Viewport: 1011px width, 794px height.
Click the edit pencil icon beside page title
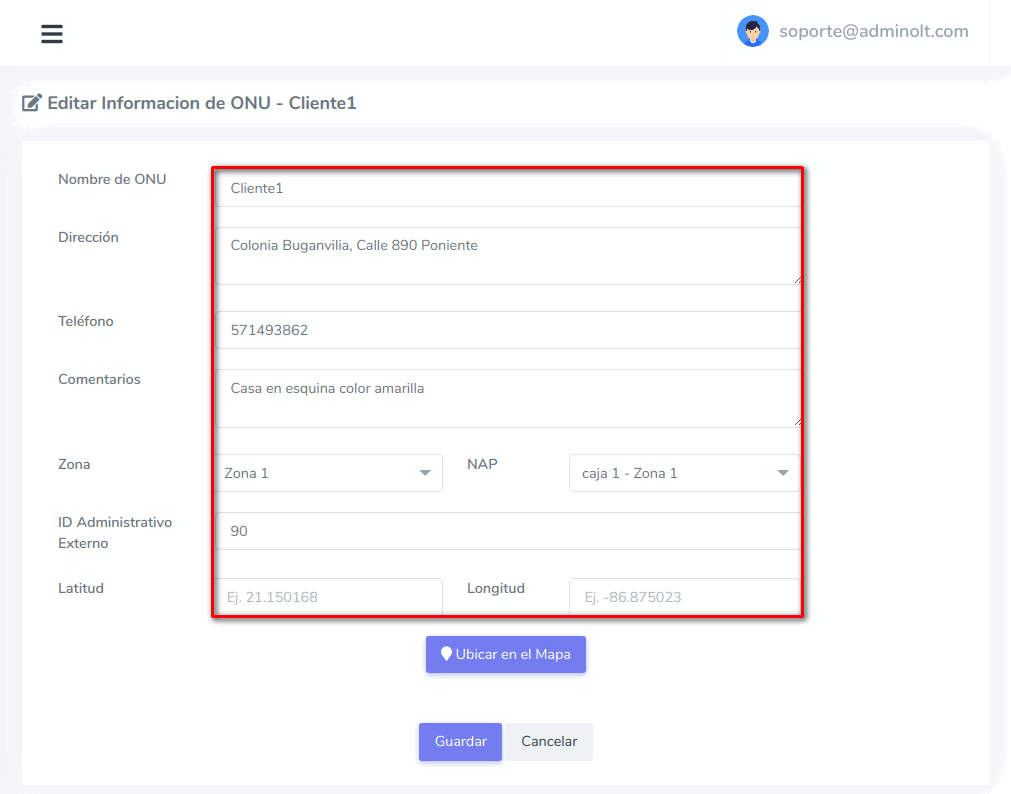pyautogui.click(x=32, y=103)
